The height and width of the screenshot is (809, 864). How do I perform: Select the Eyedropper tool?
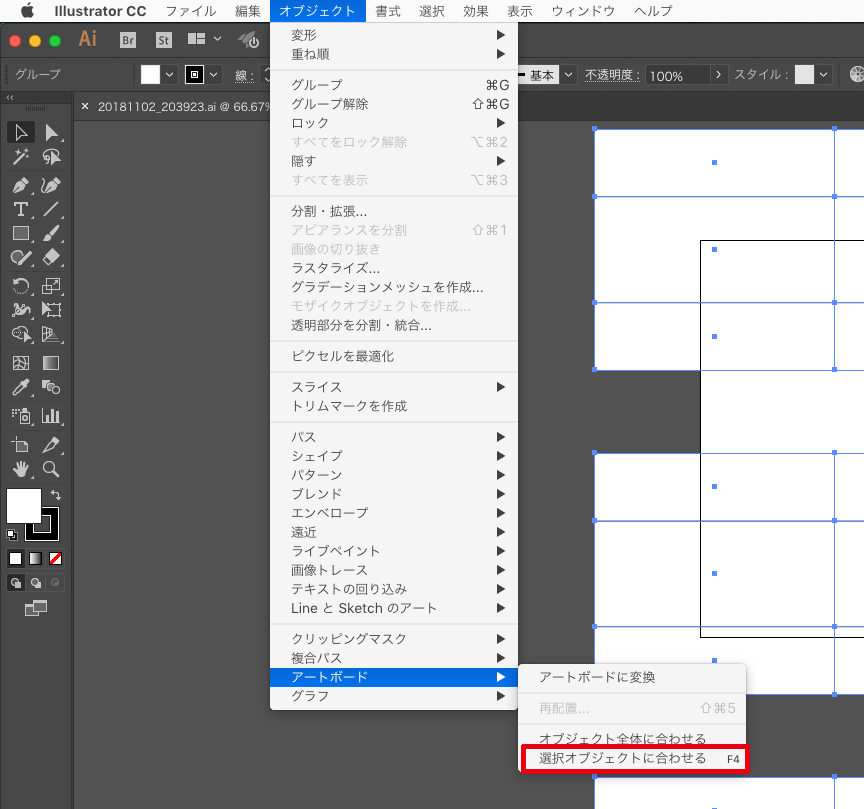pyautogui.click(x=21, y=387)
